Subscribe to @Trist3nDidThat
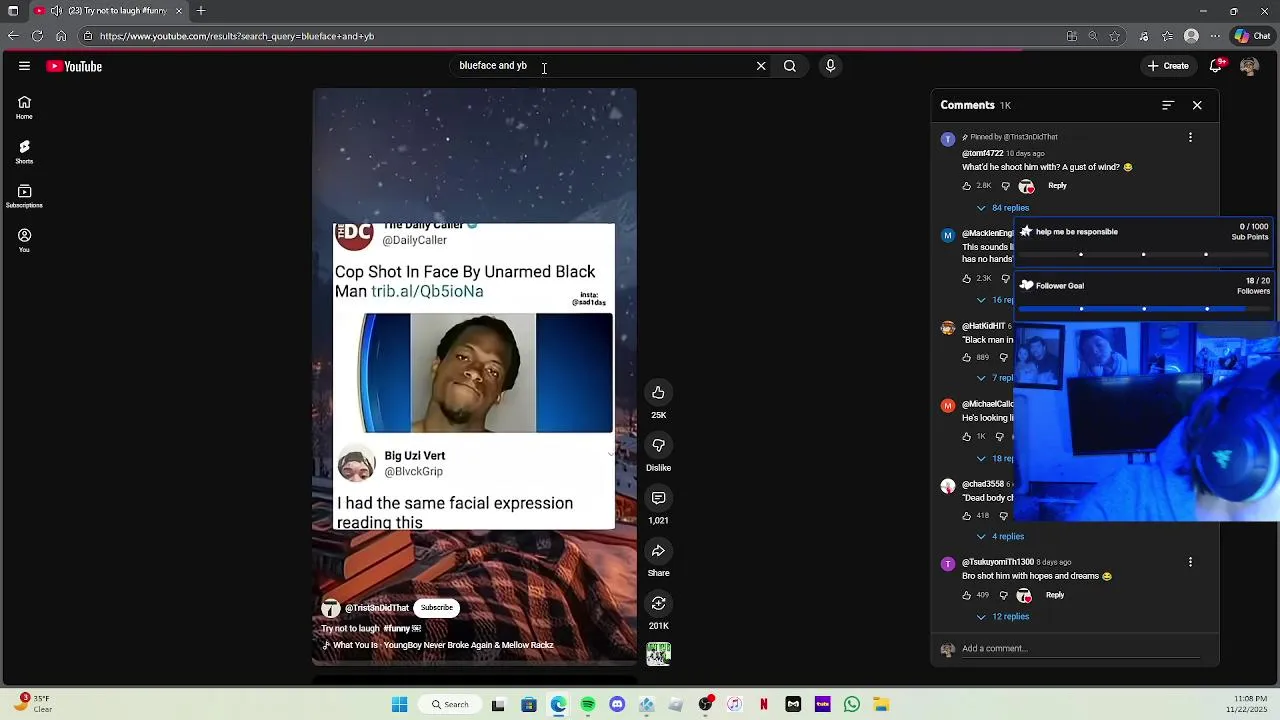1280x720 pixels. pos(437,608)
